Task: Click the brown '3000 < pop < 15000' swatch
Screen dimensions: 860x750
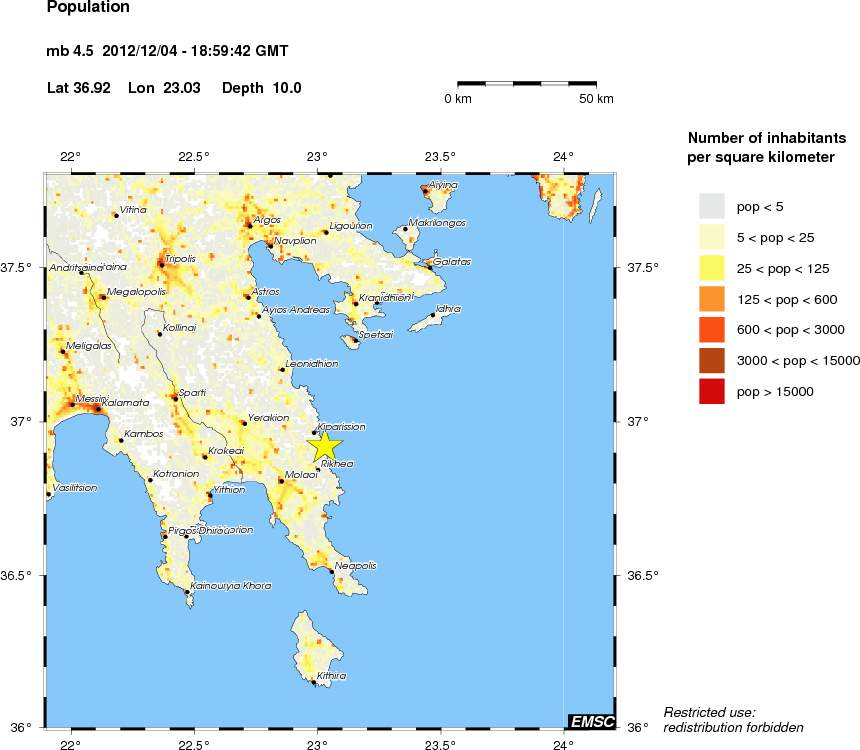Action: click(711, 360)
